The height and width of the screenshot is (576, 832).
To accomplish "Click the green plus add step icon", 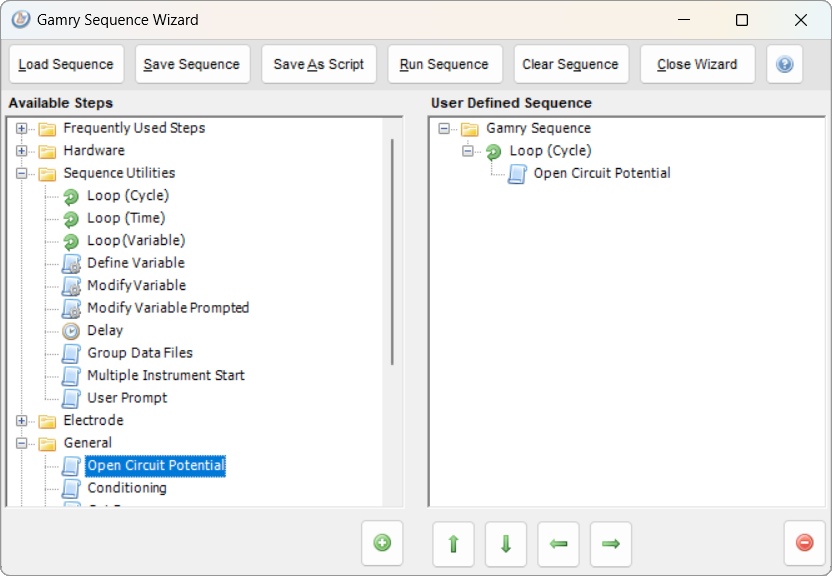I will coord(382,543).
